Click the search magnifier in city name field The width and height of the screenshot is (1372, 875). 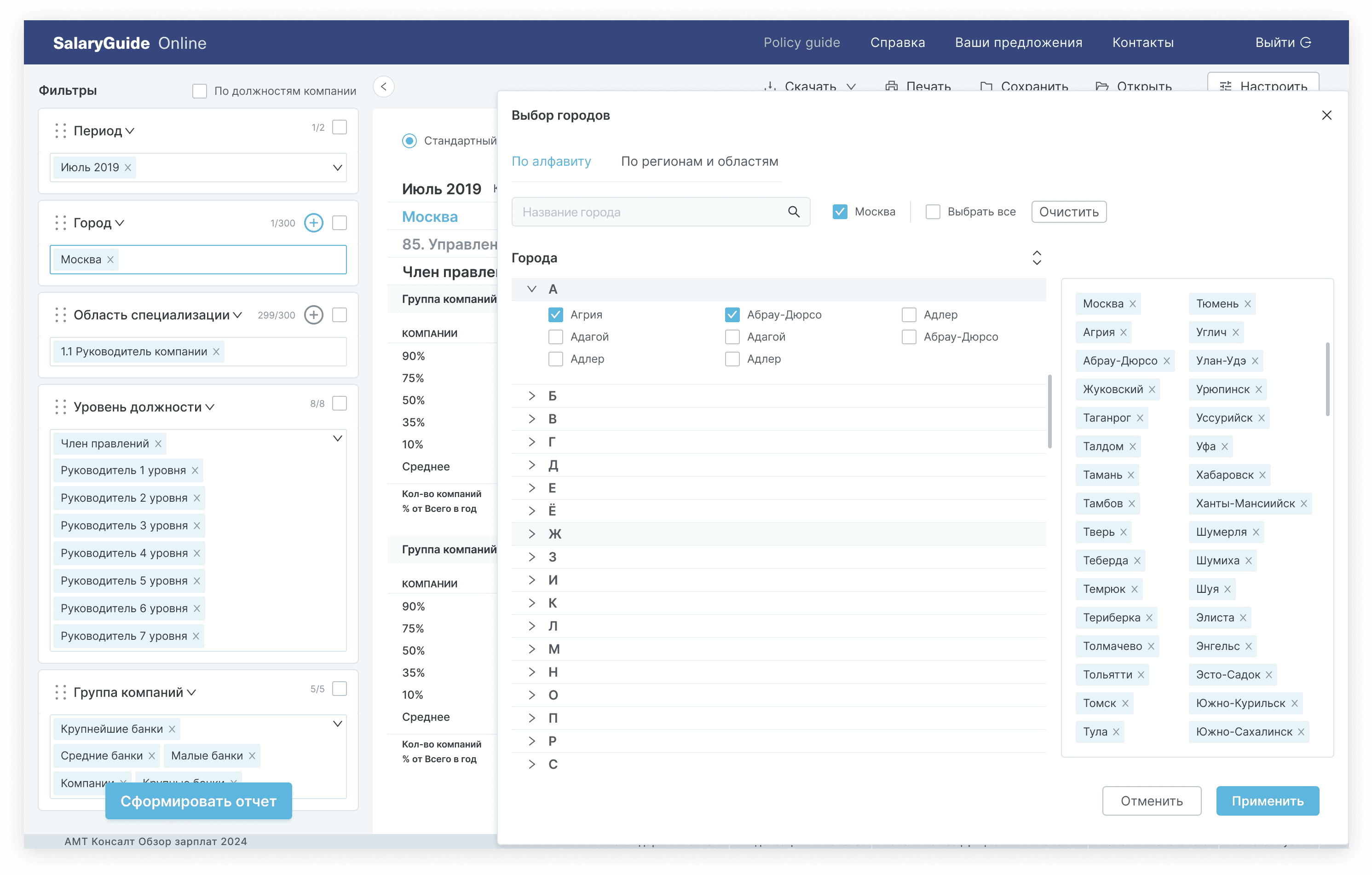click(793, 212)
